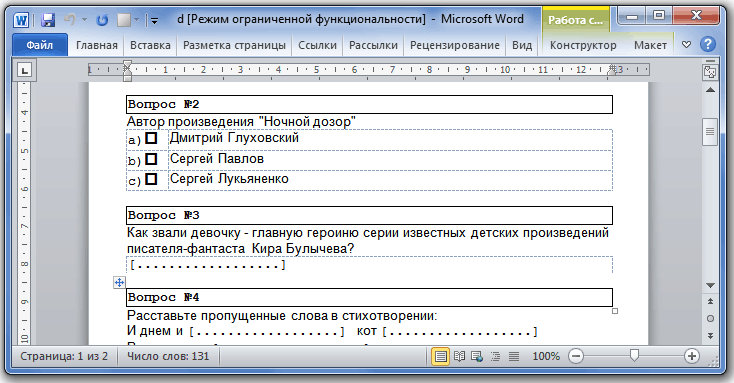734x383 pixels.
Task: Zoom in with the plus button
Action: point(691,356)
